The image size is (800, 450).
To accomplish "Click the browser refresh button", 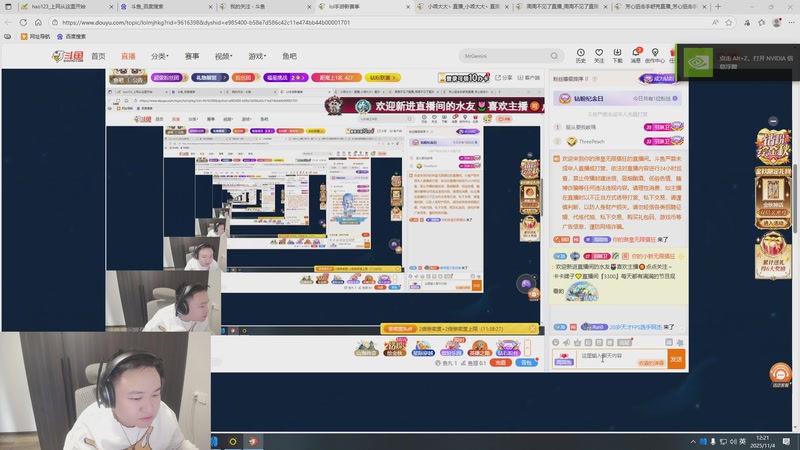I will pos(23,22).
